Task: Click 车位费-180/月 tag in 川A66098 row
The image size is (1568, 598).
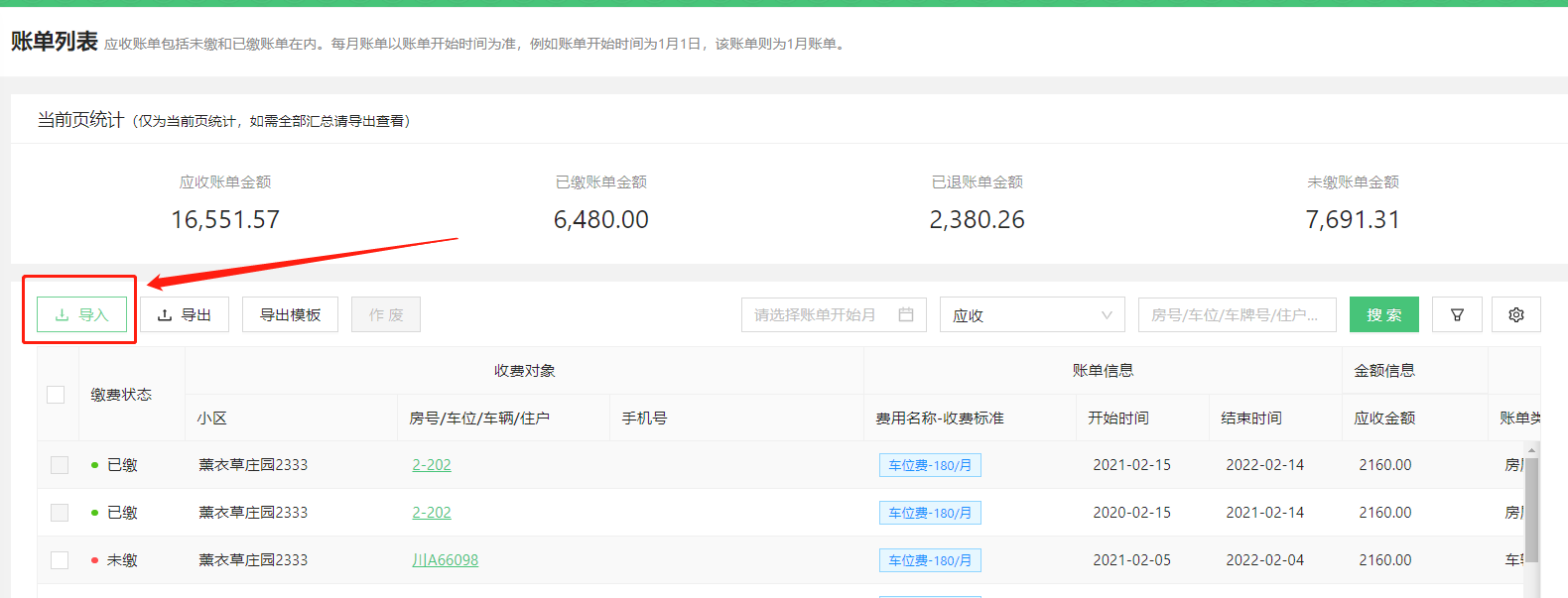Action: coord(930,560)
